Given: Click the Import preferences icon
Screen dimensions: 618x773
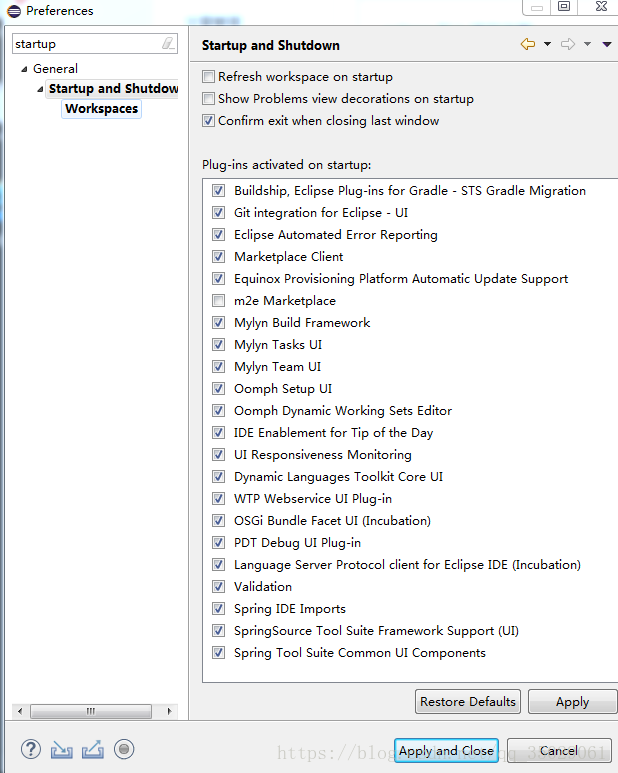Looking at the screenshot, I should [62, 750].
